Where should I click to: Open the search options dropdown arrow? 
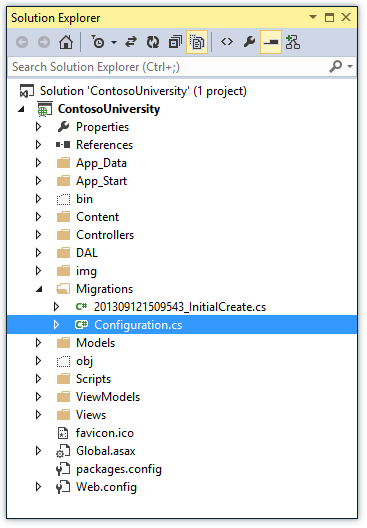click(350, 67)
